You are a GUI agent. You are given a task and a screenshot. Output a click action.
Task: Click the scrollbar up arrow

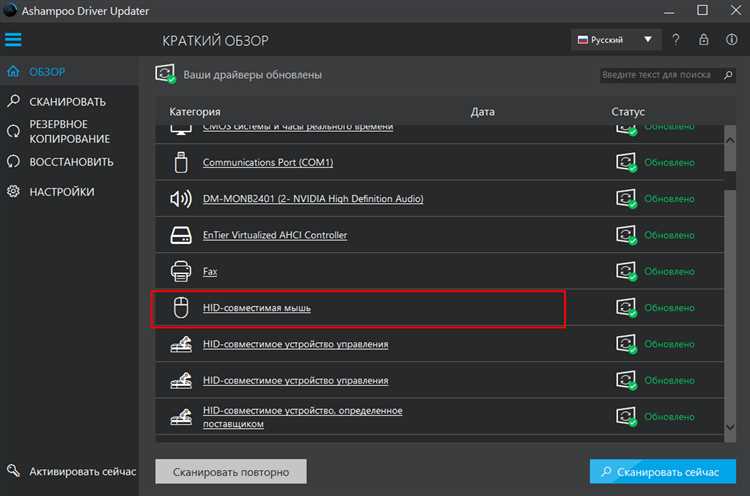click(730, 140)
